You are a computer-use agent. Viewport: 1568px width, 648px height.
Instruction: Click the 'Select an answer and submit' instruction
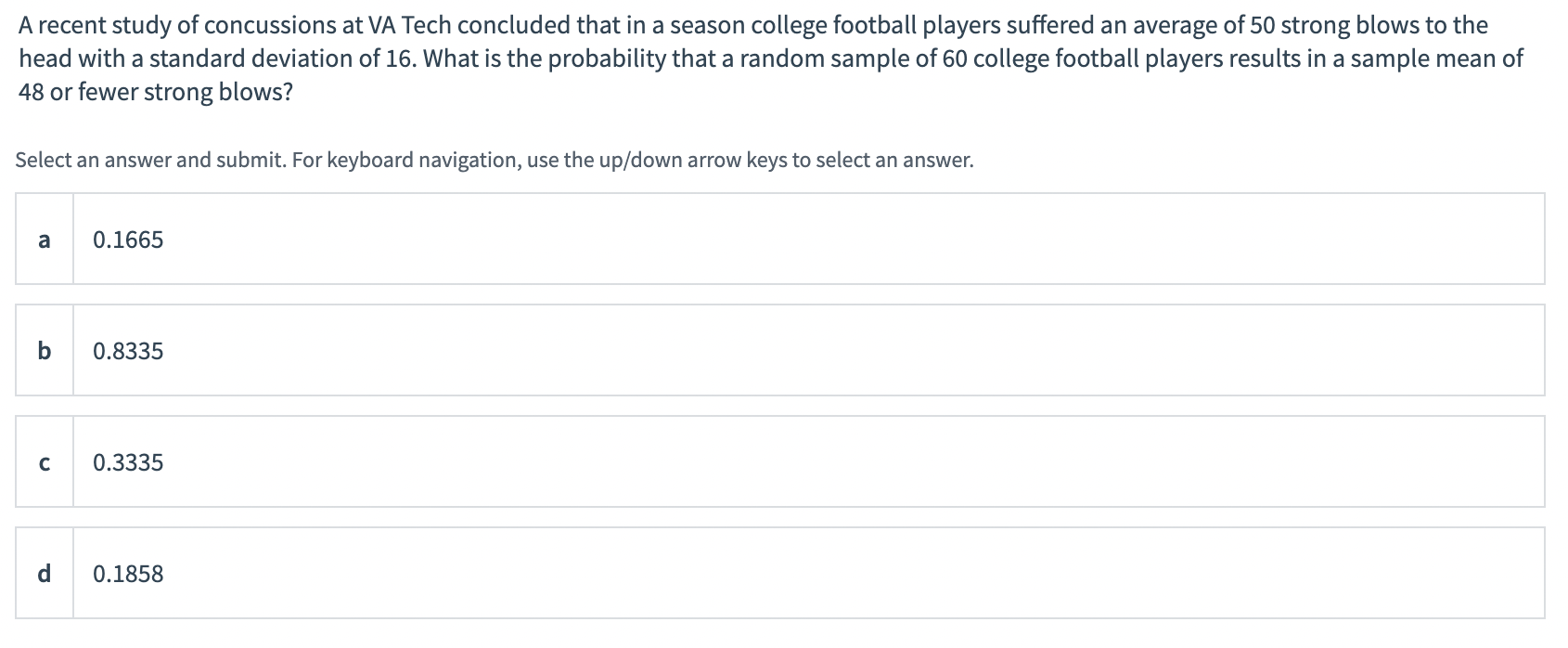tap(147, 161)
